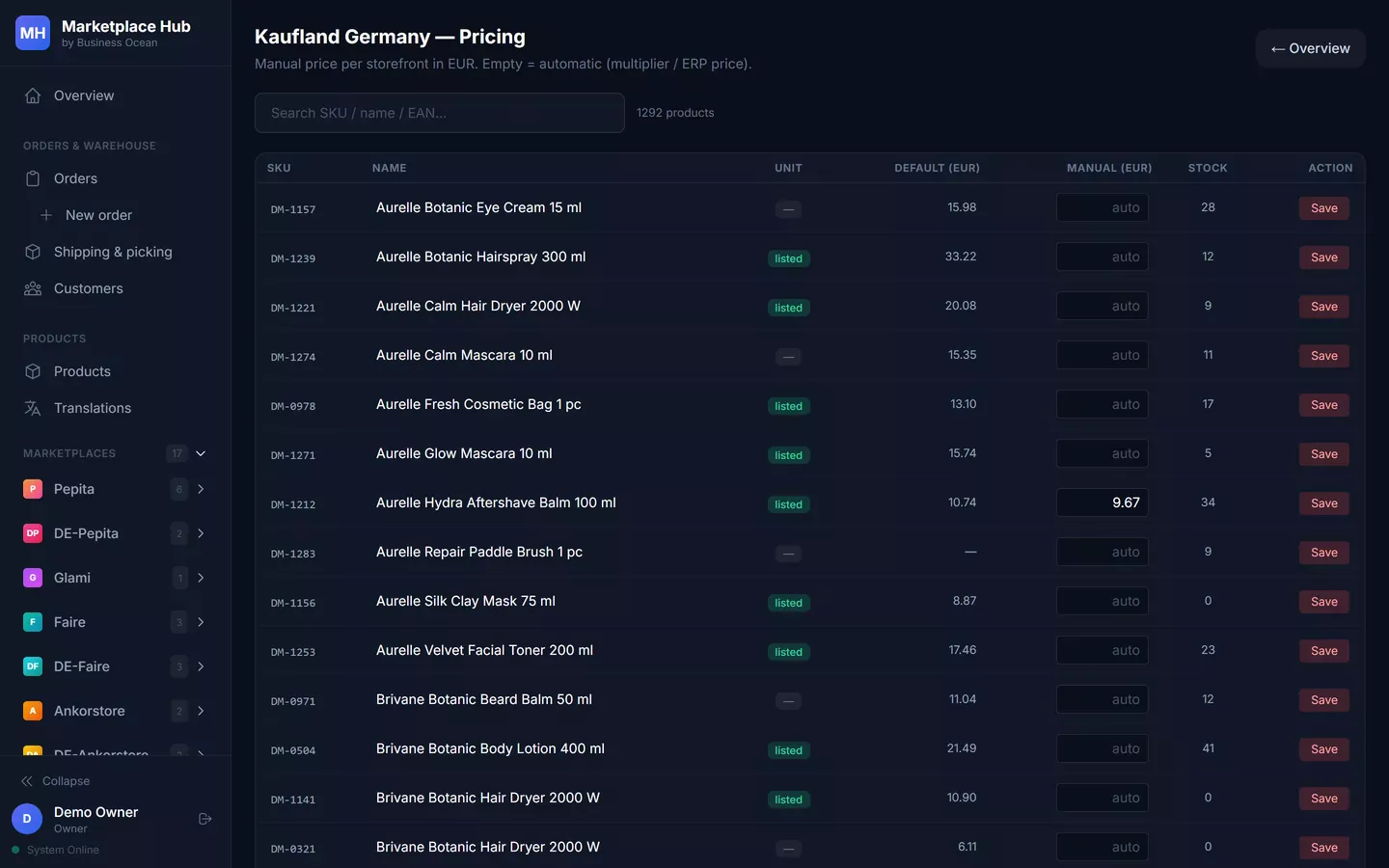Click the Stock column header
Screen dimensions: 1389x868
pyautogui.click(x=1208, y=168)
